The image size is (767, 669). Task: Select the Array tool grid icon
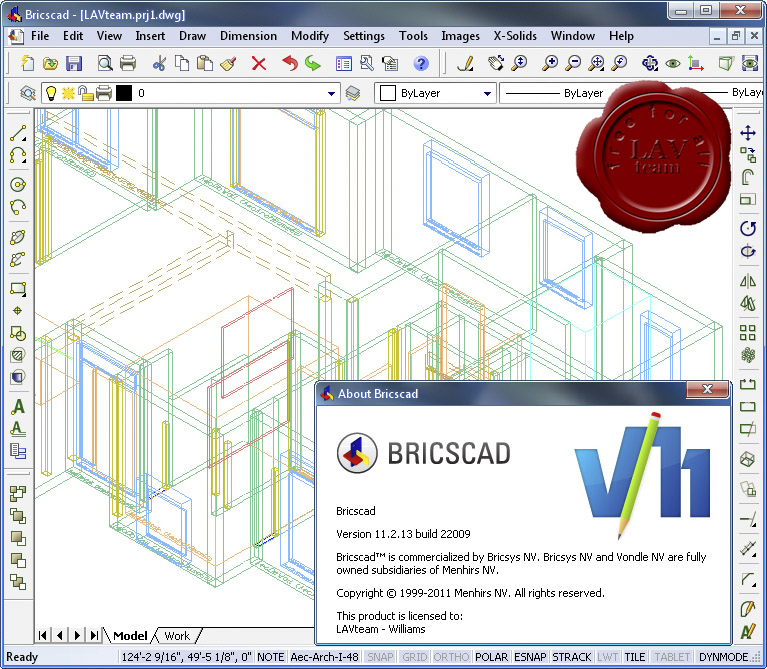(748, 333)
